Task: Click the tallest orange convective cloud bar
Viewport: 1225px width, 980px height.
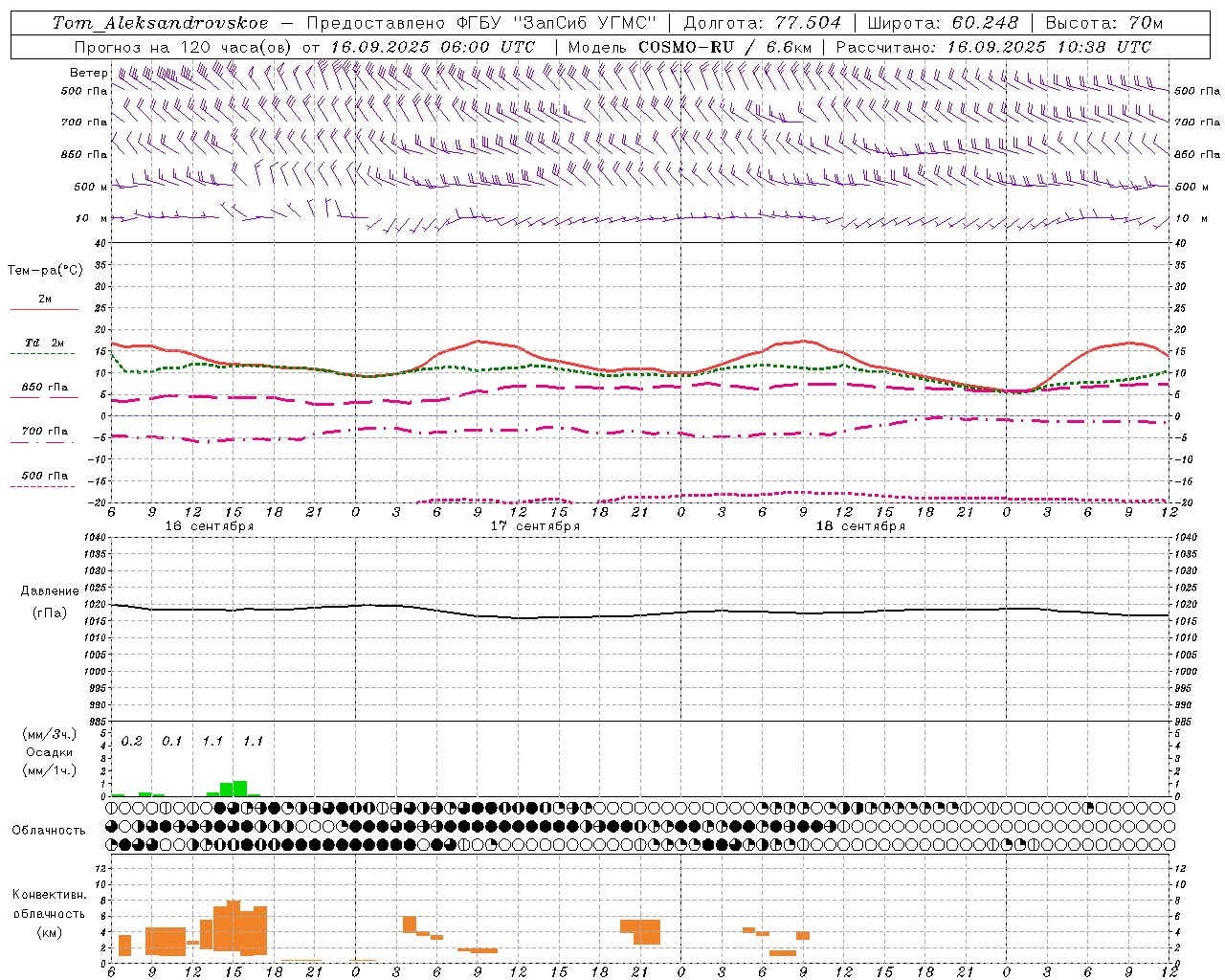Action: tap(234, 925)
